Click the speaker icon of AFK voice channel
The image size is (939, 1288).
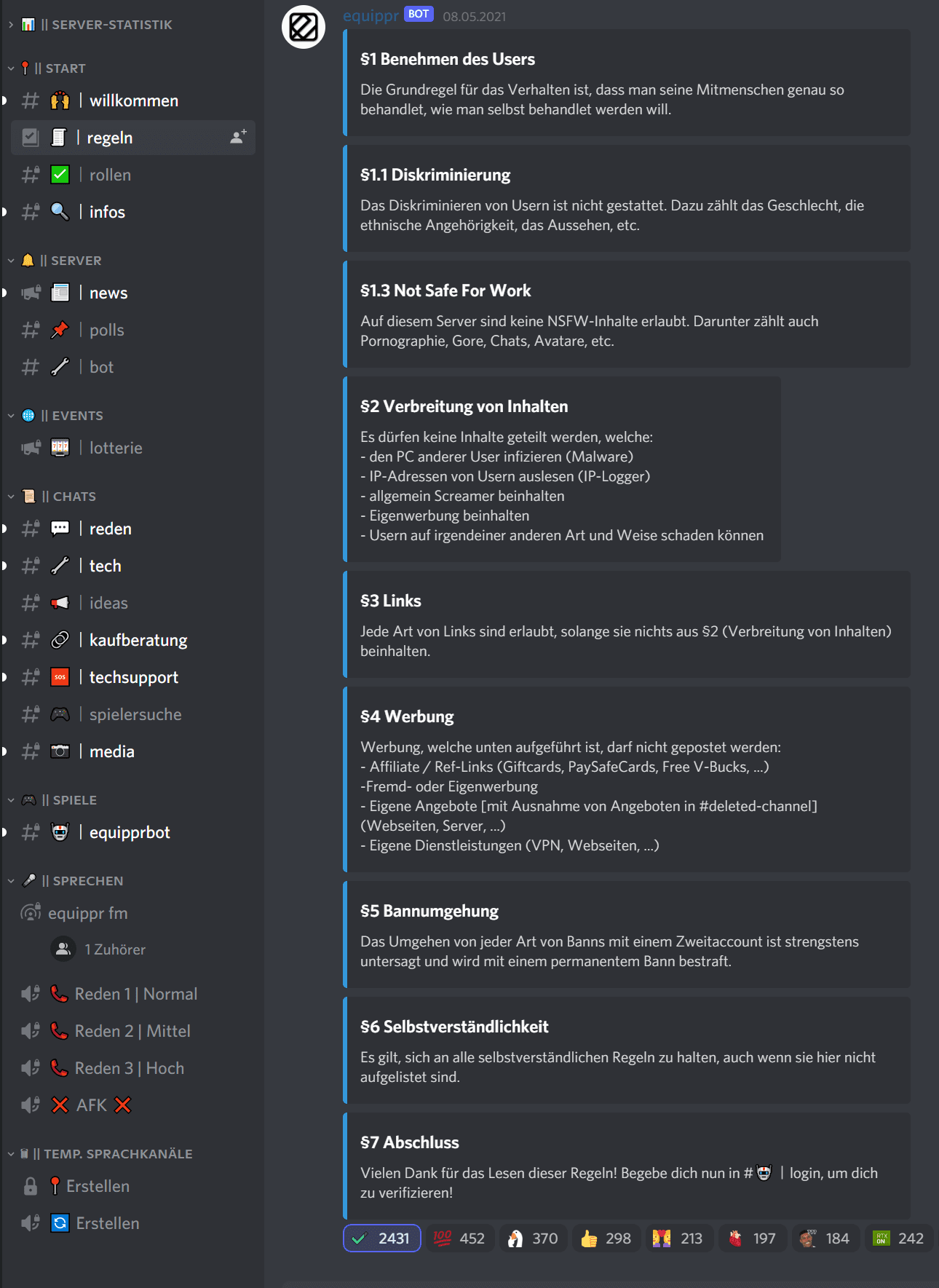coord(31,1105)
